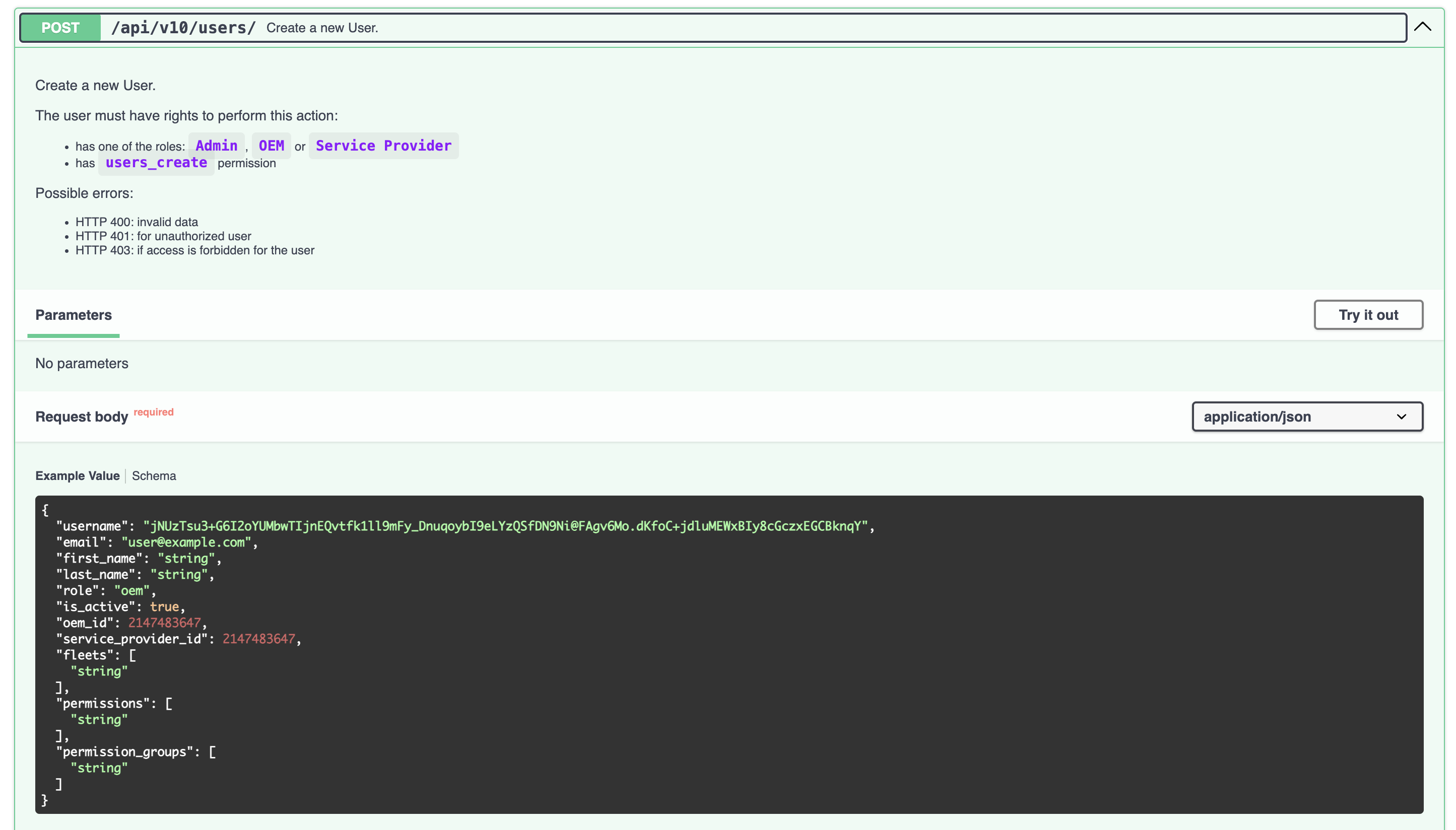Switch to the Schema tab
The height and width of the screenshot is (830, 1456).
pyautogui.click(x=154, y=475)
